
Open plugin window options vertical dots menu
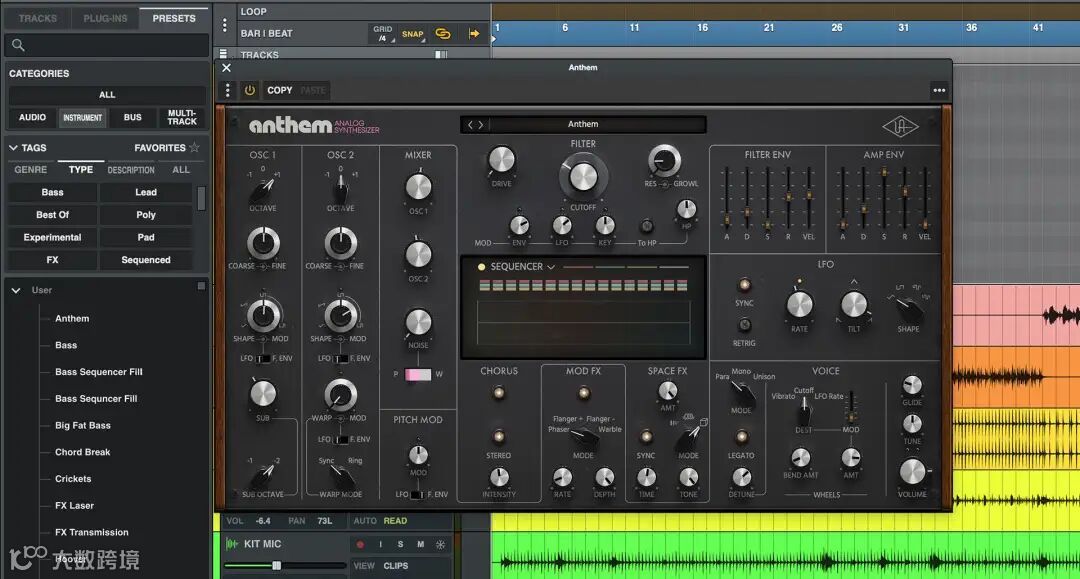pyautogui.click(x=227, y=90)
